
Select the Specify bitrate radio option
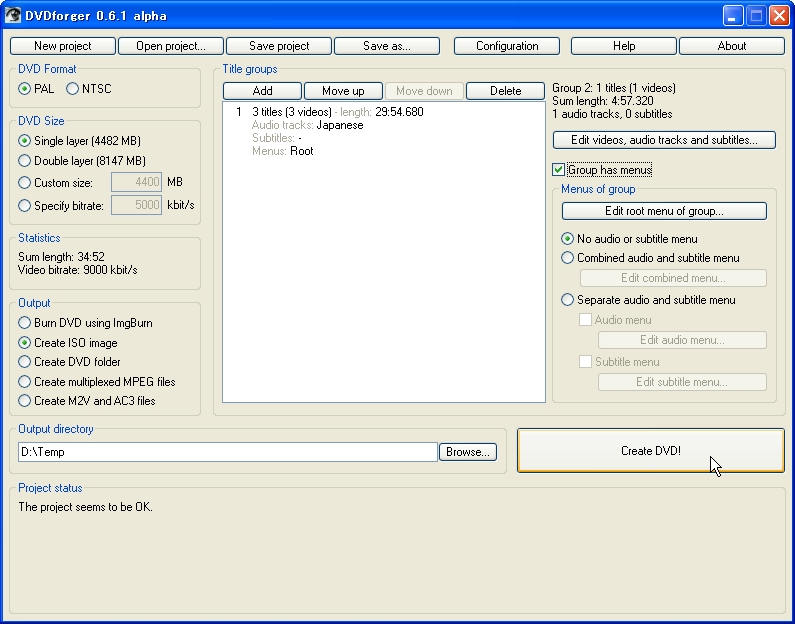coord(24,205)
